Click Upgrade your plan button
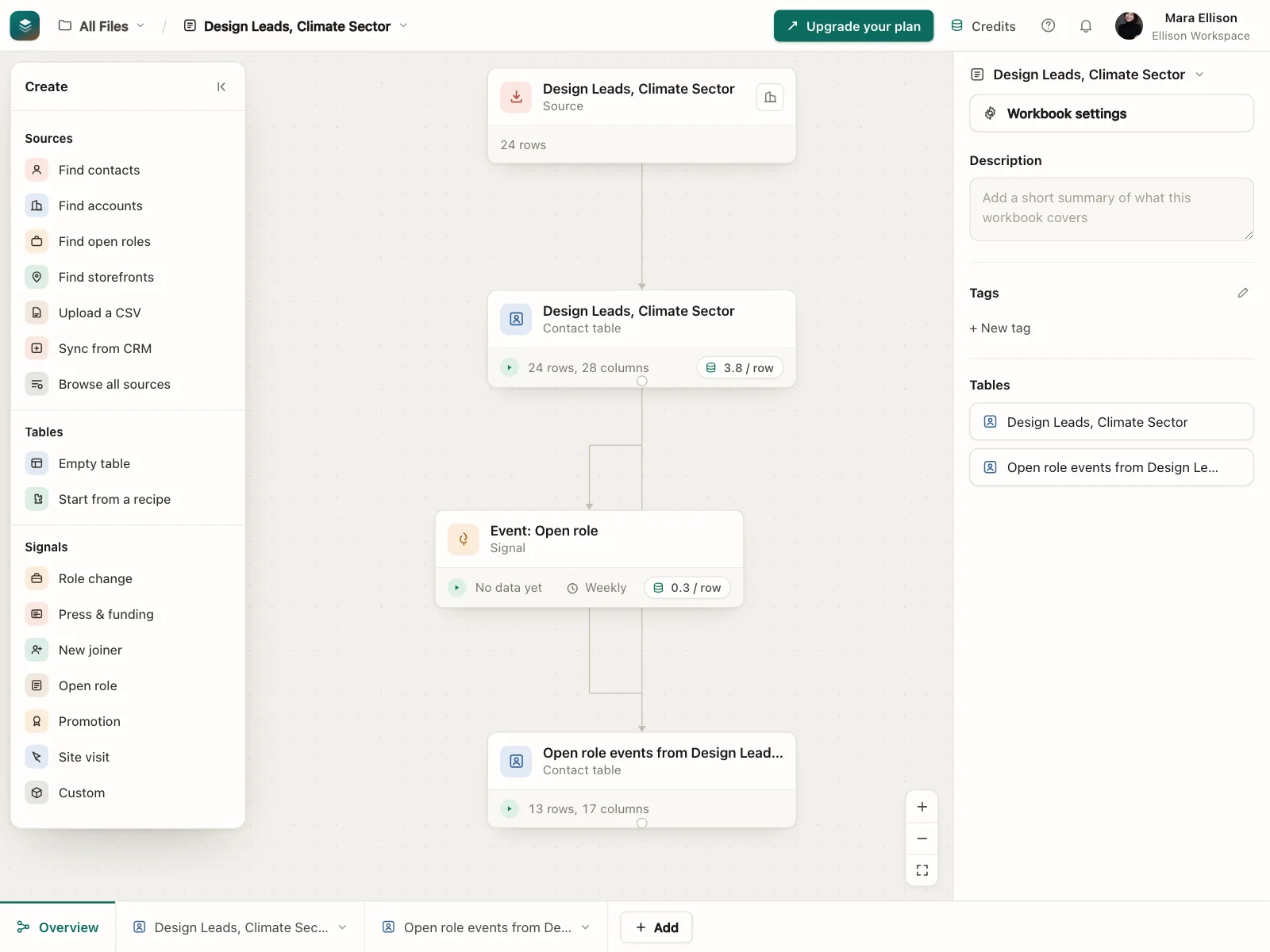1270x952 pixels. click(853, 26)
